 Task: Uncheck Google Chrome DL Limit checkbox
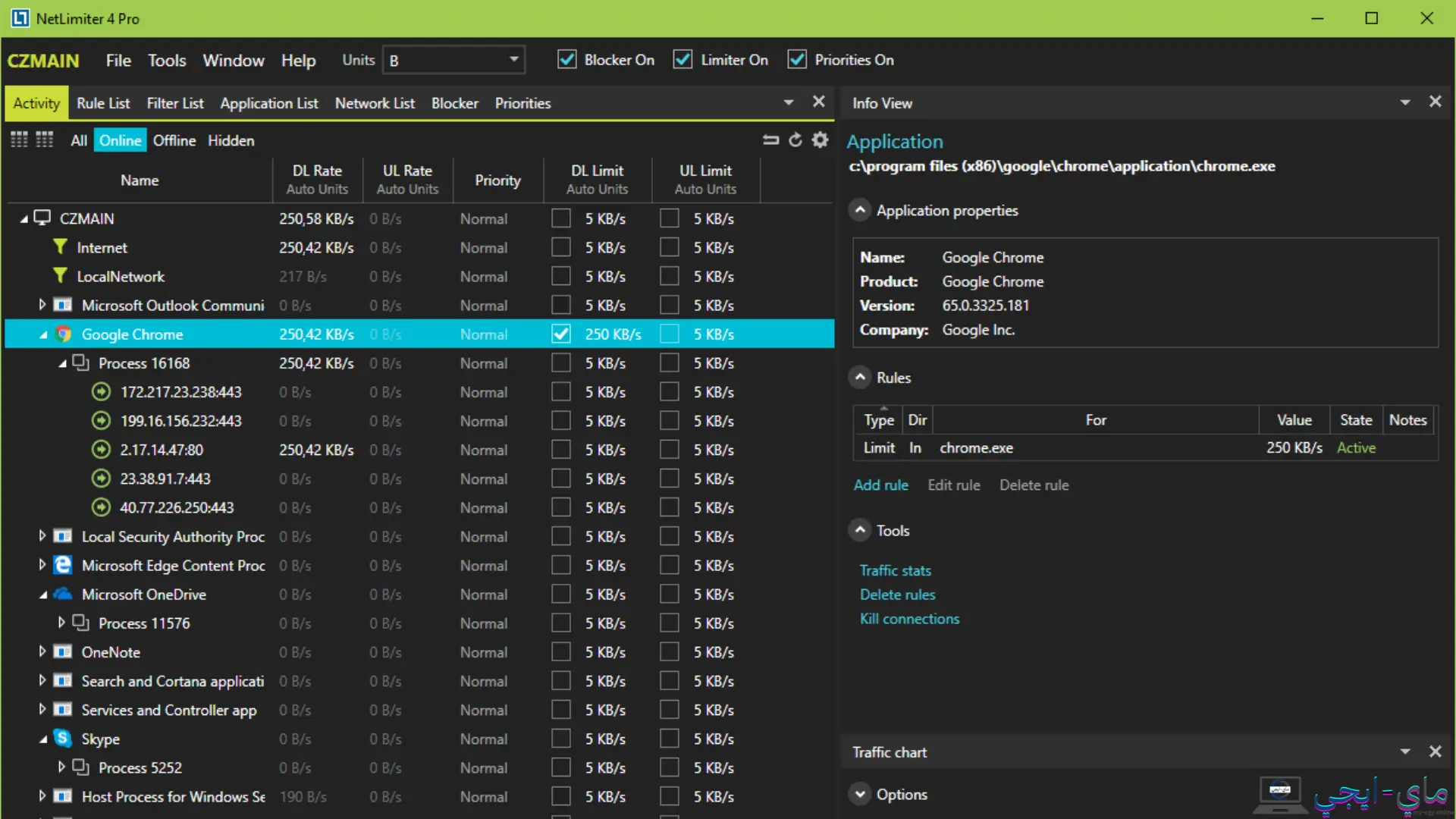click(561, 334)
